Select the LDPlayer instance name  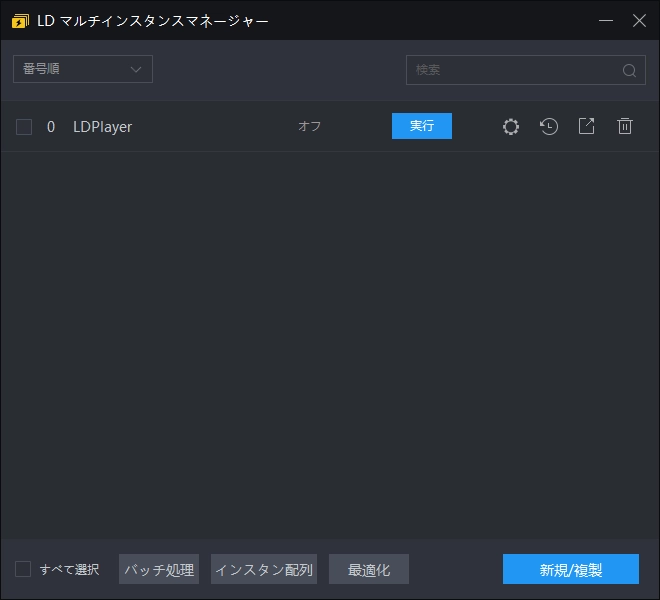(x=103, y=127)
